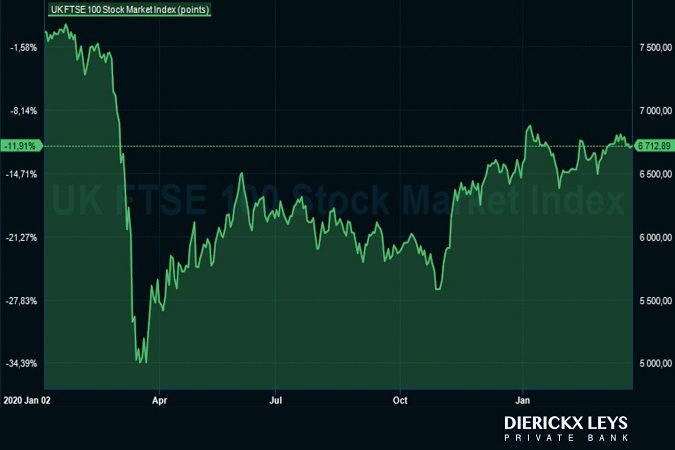Click the 7 500,00 price axis label
The height and width of the screenshot is (450, 675).
pyautogui.click(x=654, y=47)
